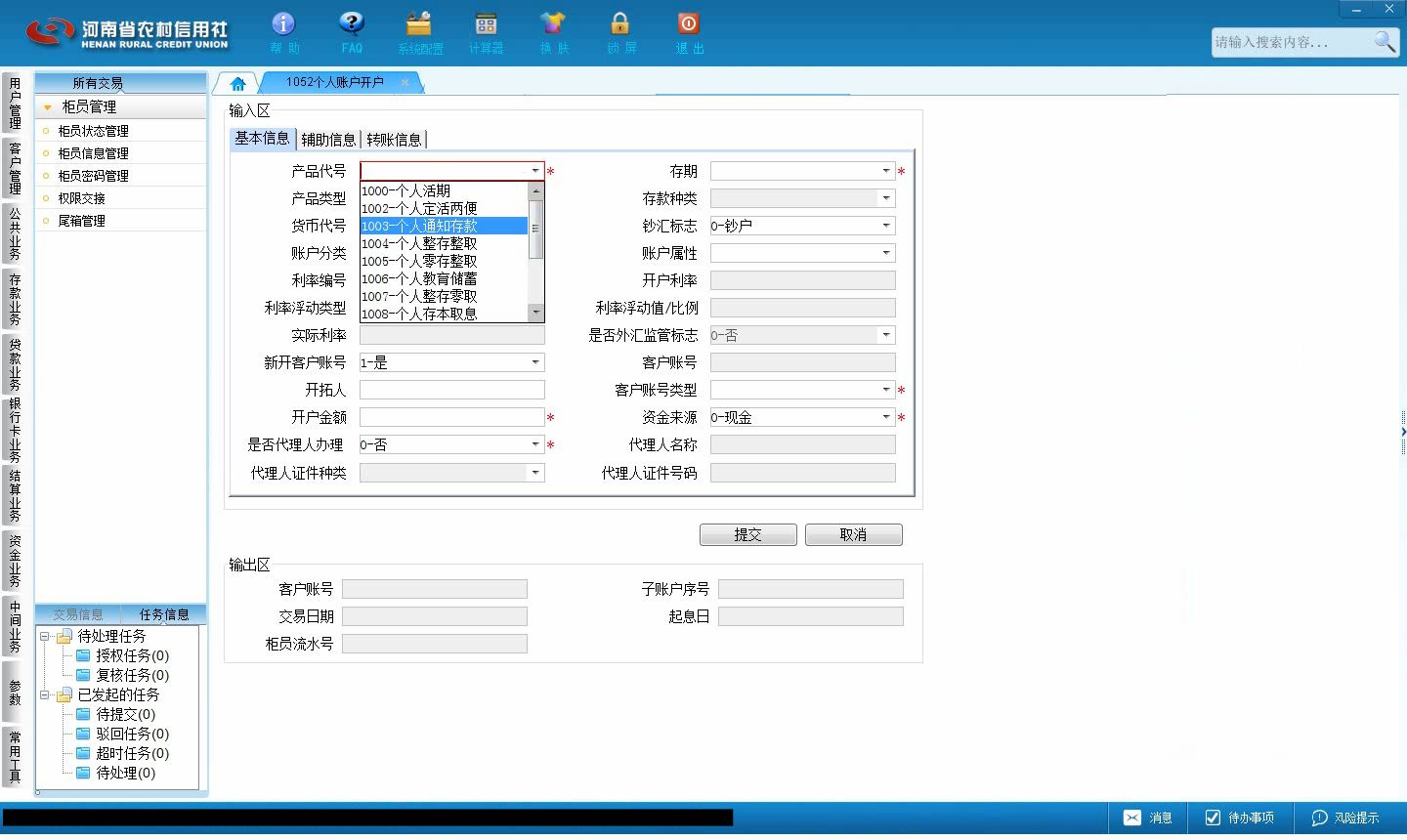Open the 贷款业务 side tab

point(15,364)
